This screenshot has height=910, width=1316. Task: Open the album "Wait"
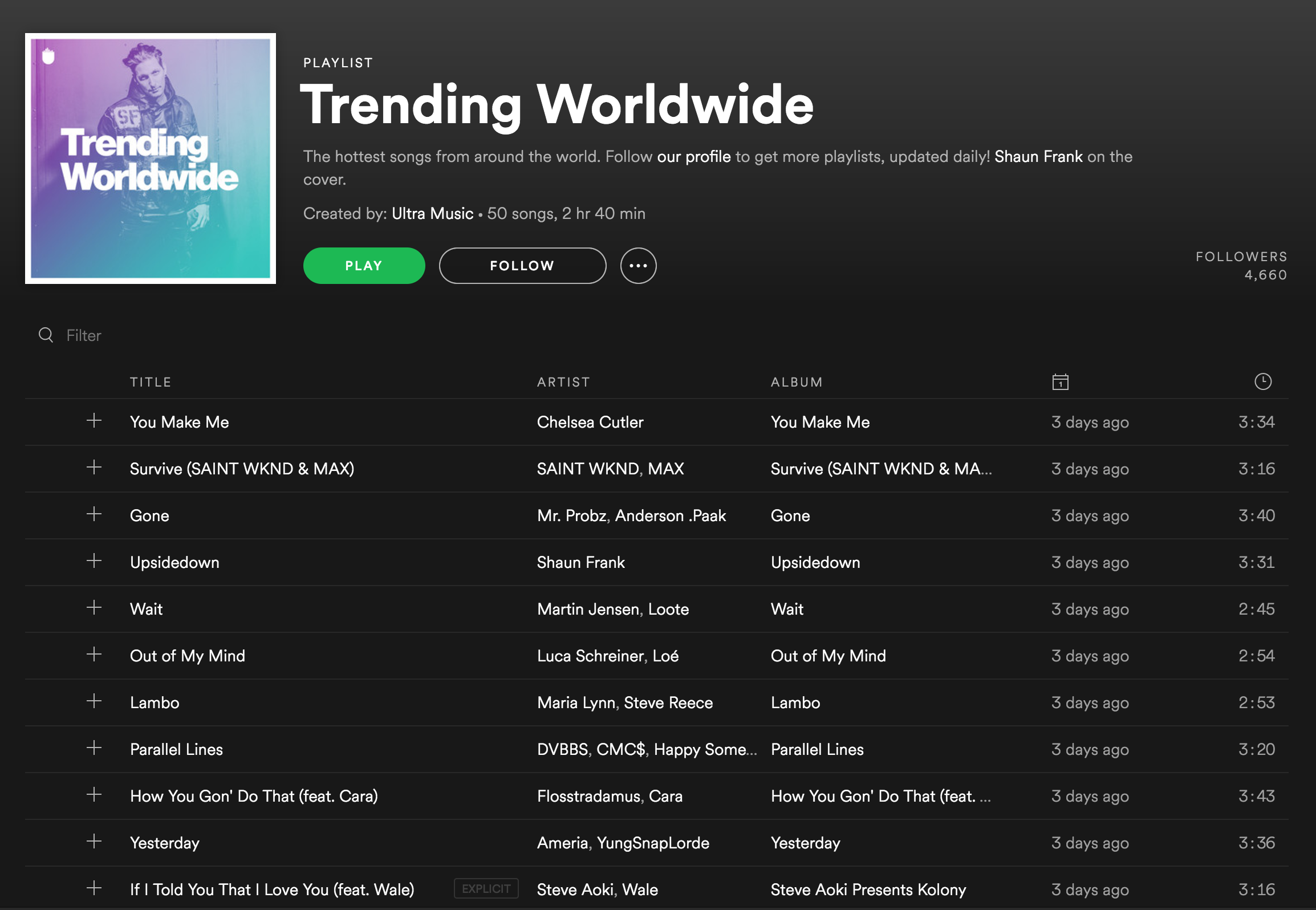click(787, 610)
